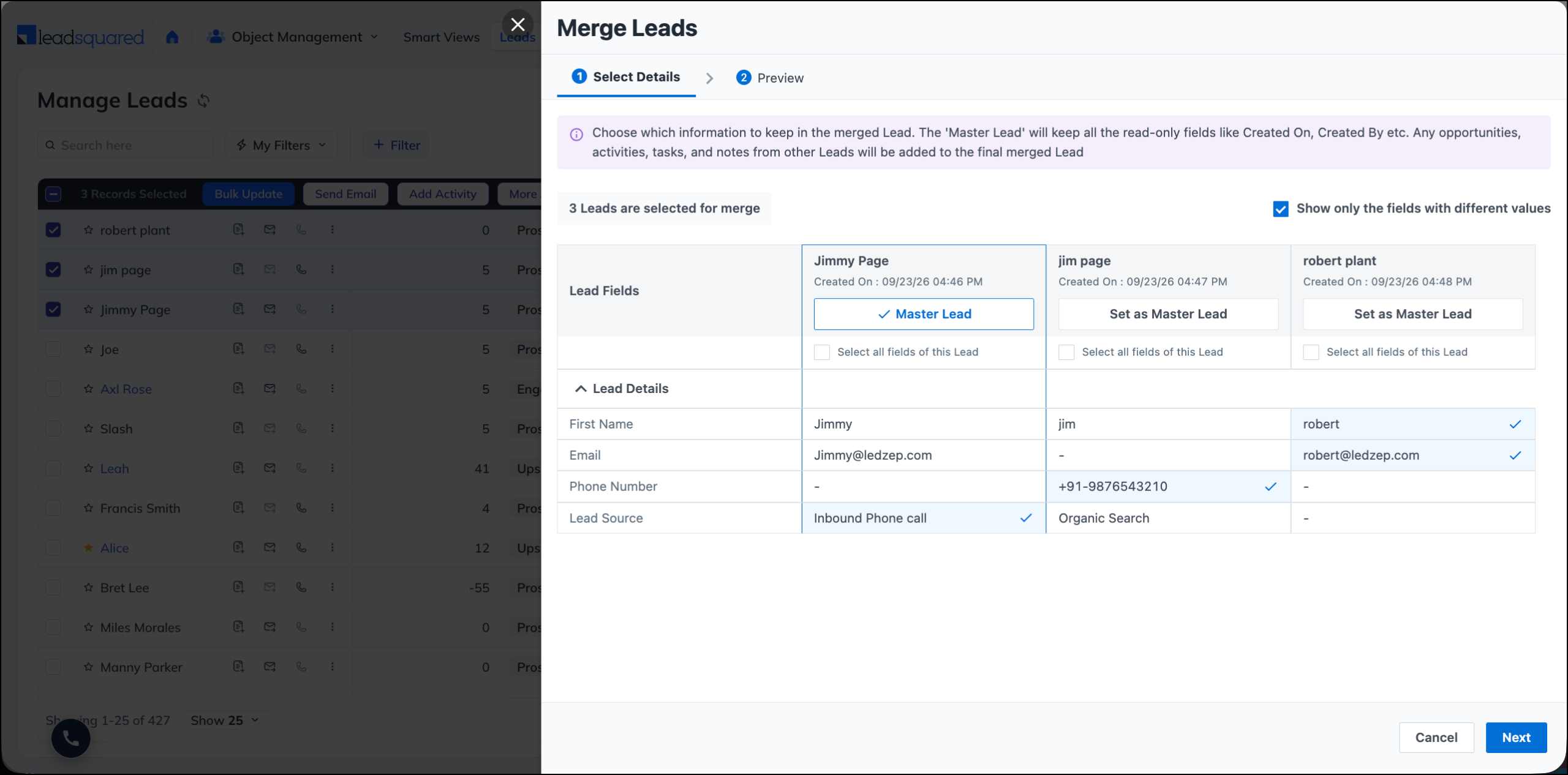Open three-dot menu for Jimmy Page
Screen dimensions: 1568x775
point(333,309)
